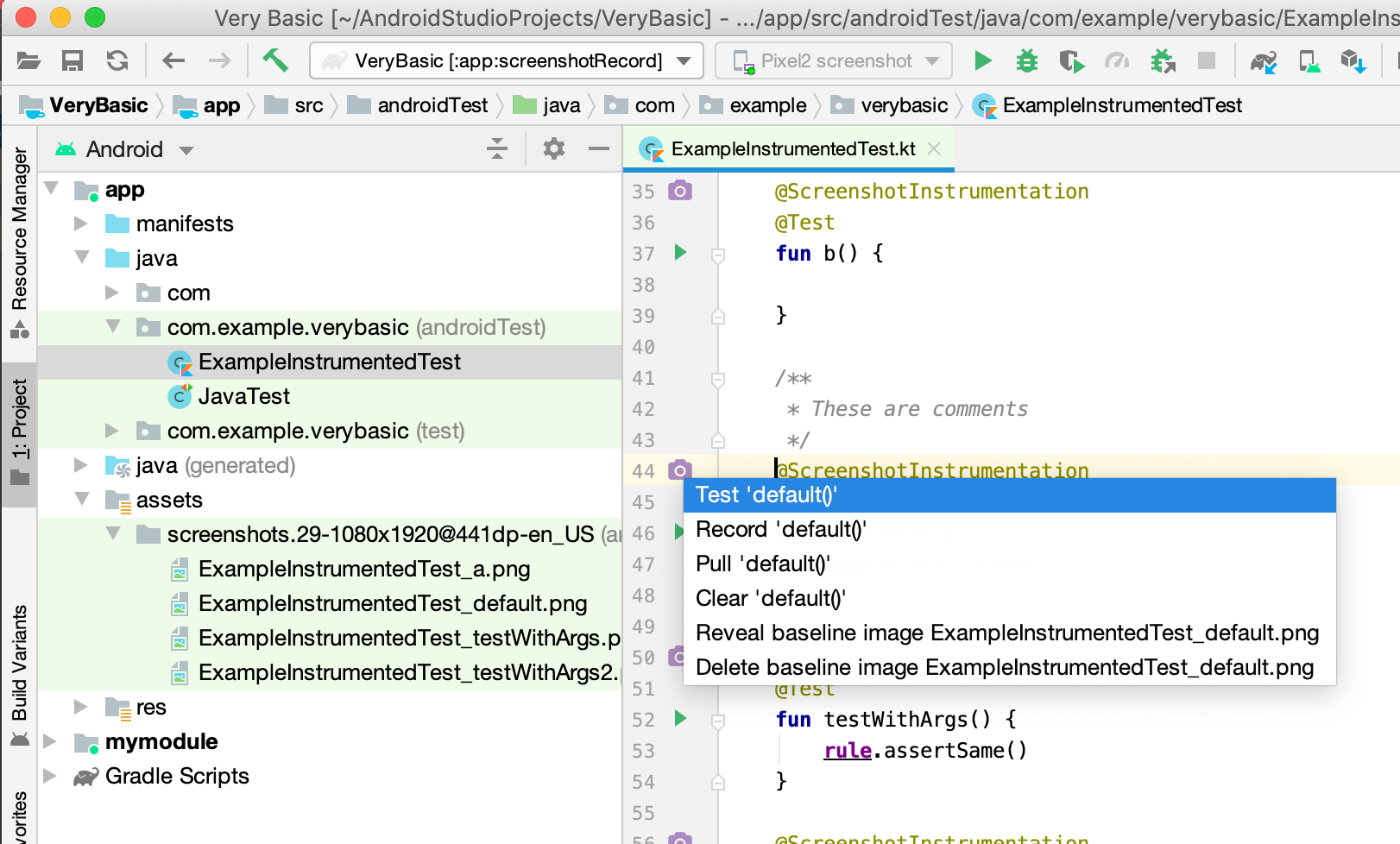Image resolution: width=1400 pixels, height=844 pixels.
Task: Expand the mymodule node
Action: [51, 741]
